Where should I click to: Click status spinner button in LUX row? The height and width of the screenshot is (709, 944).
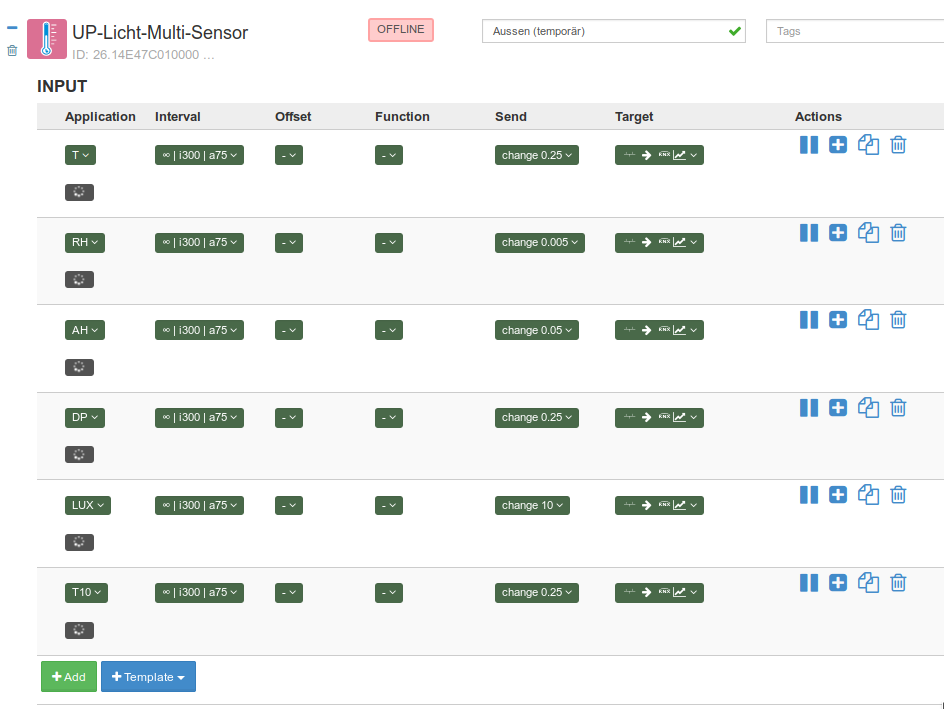[79, 542]
